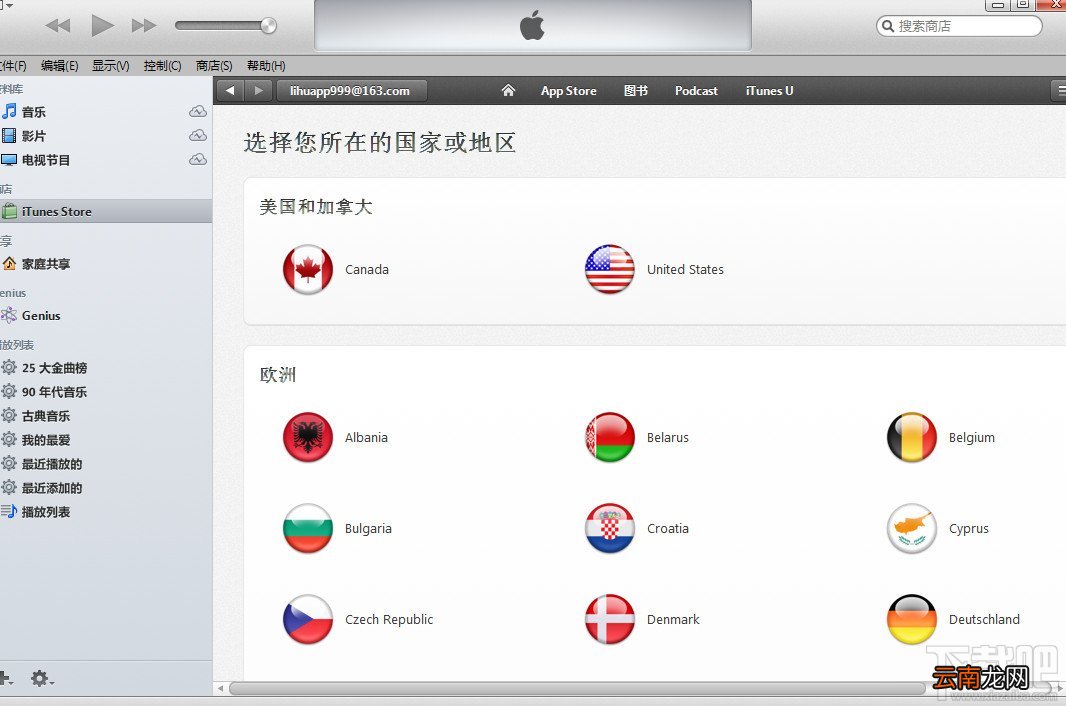Screen dimensions: 1066x706
Task: Click the Czech Republic flag icon
Action: click(308, 619)
